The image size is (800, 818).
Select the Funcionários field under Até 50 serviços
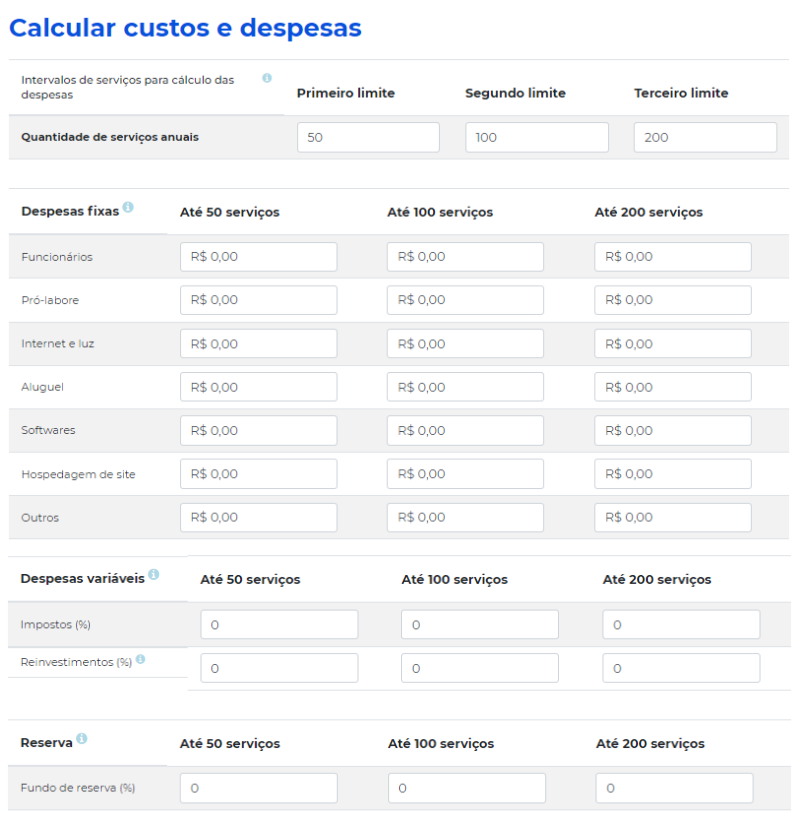point(257,256)
